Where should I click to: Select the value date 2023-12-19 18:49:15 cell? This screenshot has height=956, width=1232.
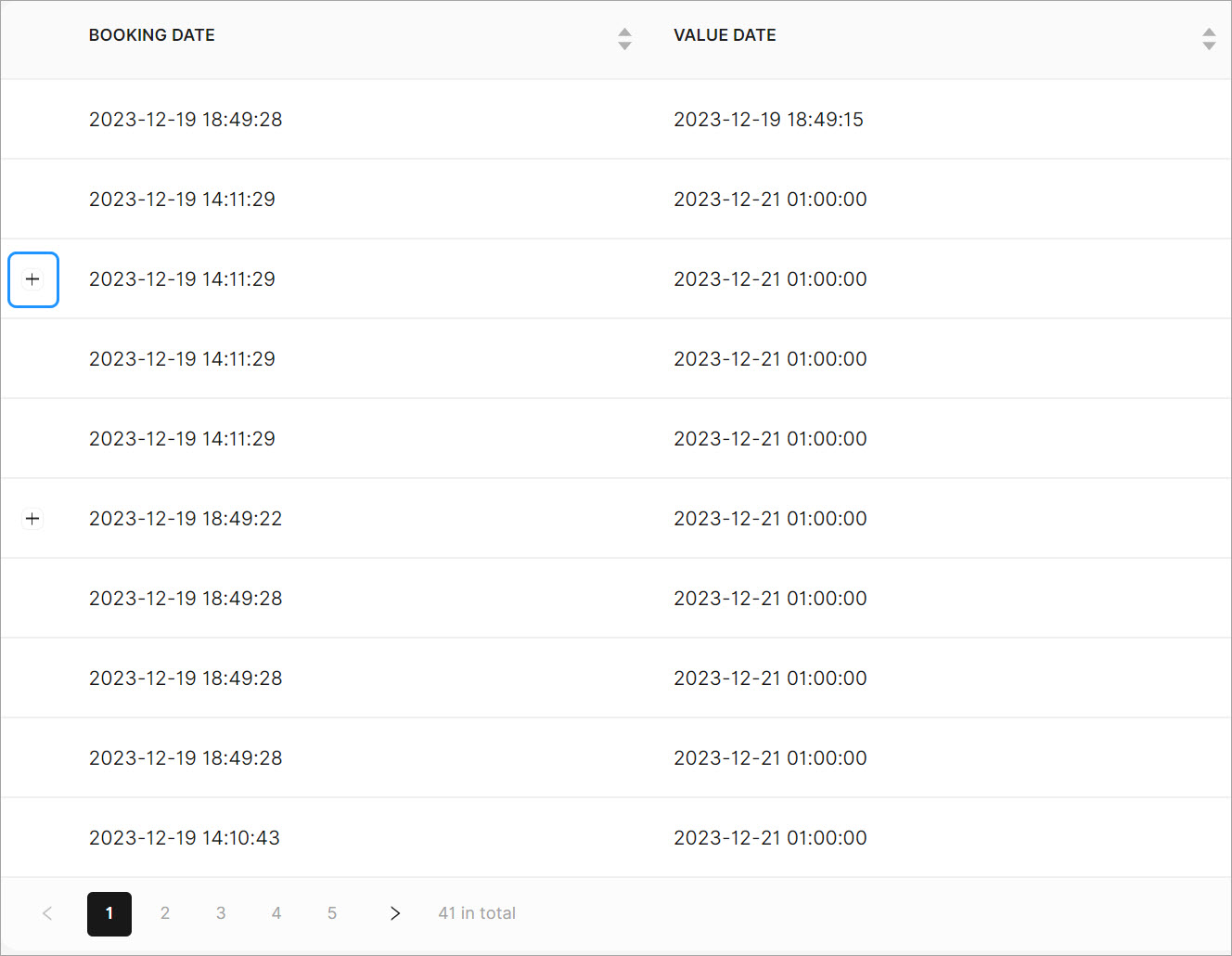[768, 120]
